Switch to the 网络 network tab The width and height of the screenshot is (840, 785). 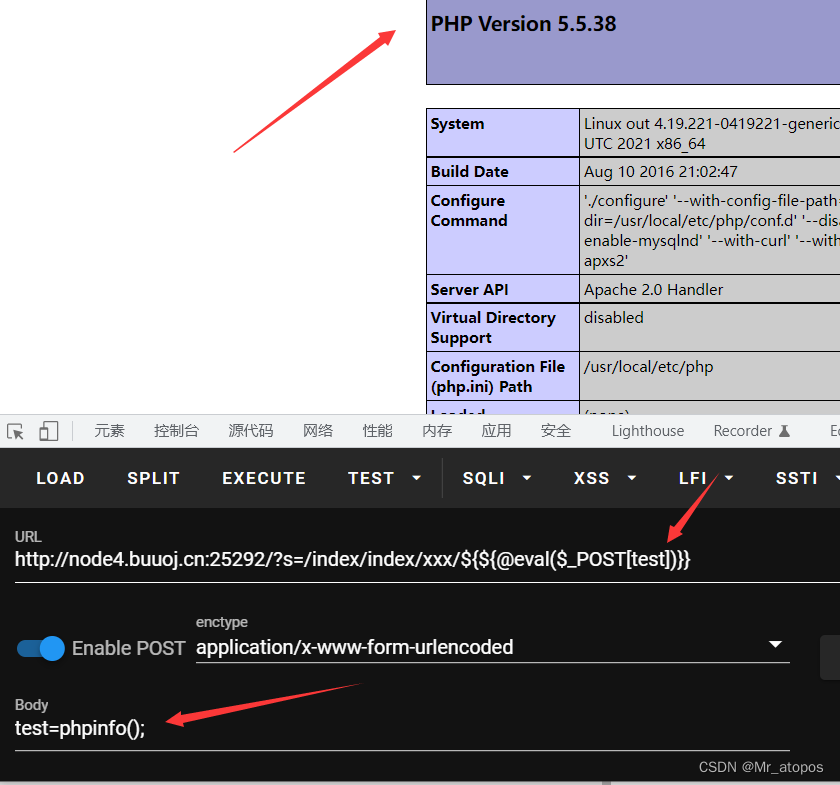[x=318, y=430]
